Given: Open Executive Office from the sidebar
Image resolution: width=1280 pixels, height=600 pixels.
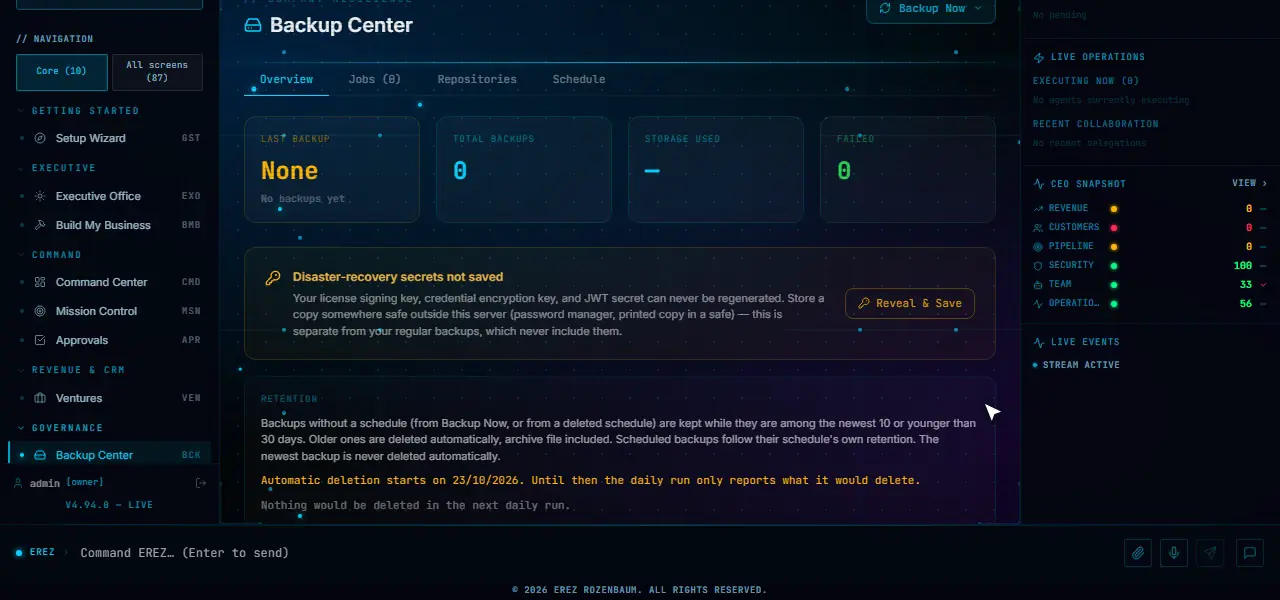Looking at the screenshot, I should pos(110,196).
